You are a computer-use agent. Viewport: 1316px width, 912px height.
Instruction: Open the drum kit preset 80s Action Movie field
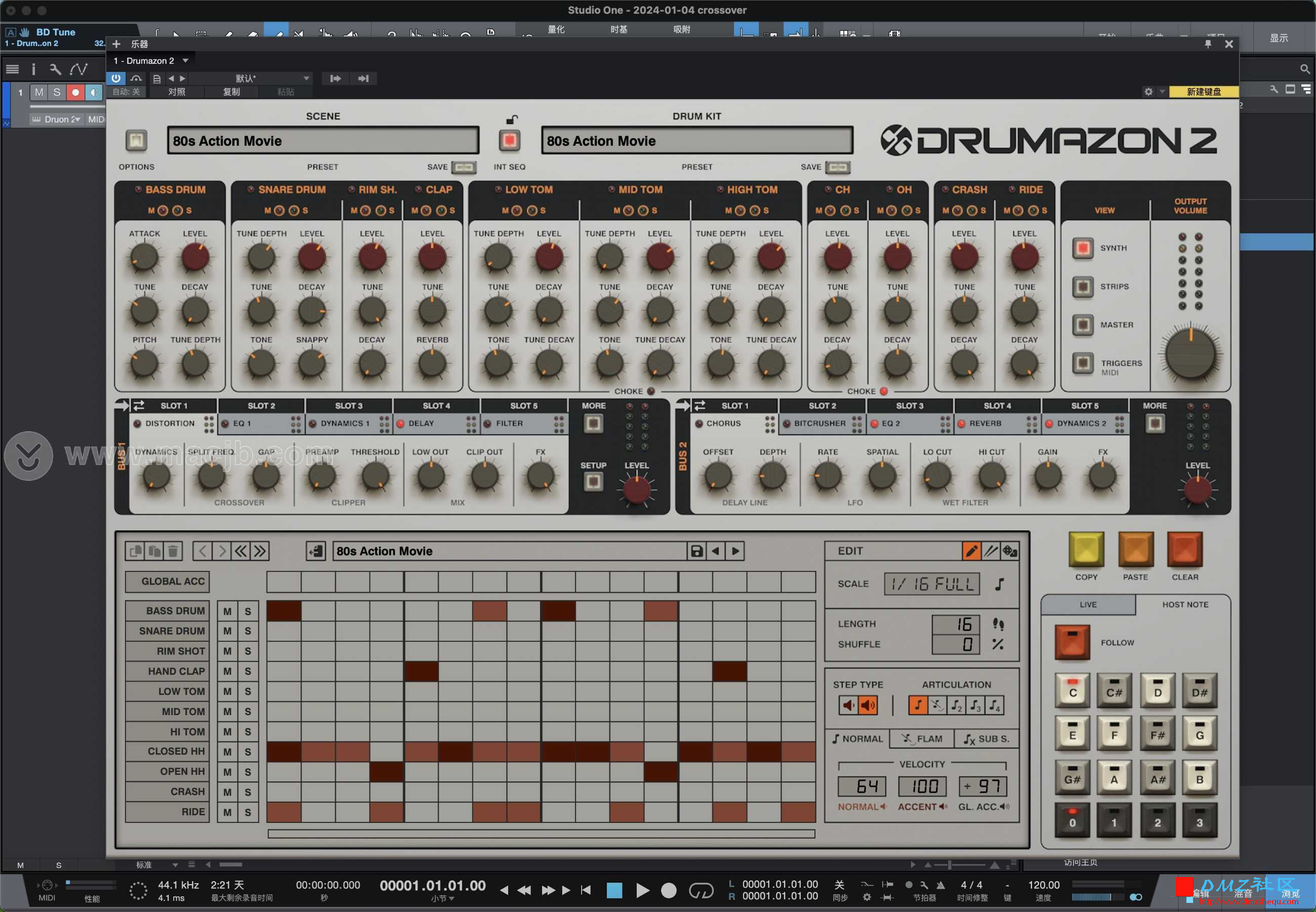[697, 141]
